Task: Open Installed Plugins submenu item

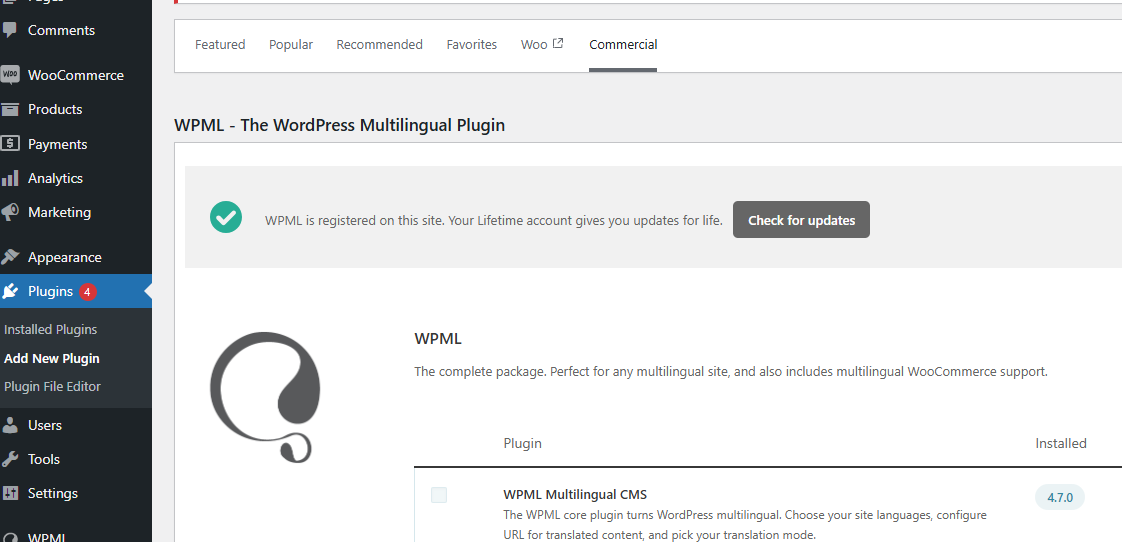Action: [x=51, y=330]
